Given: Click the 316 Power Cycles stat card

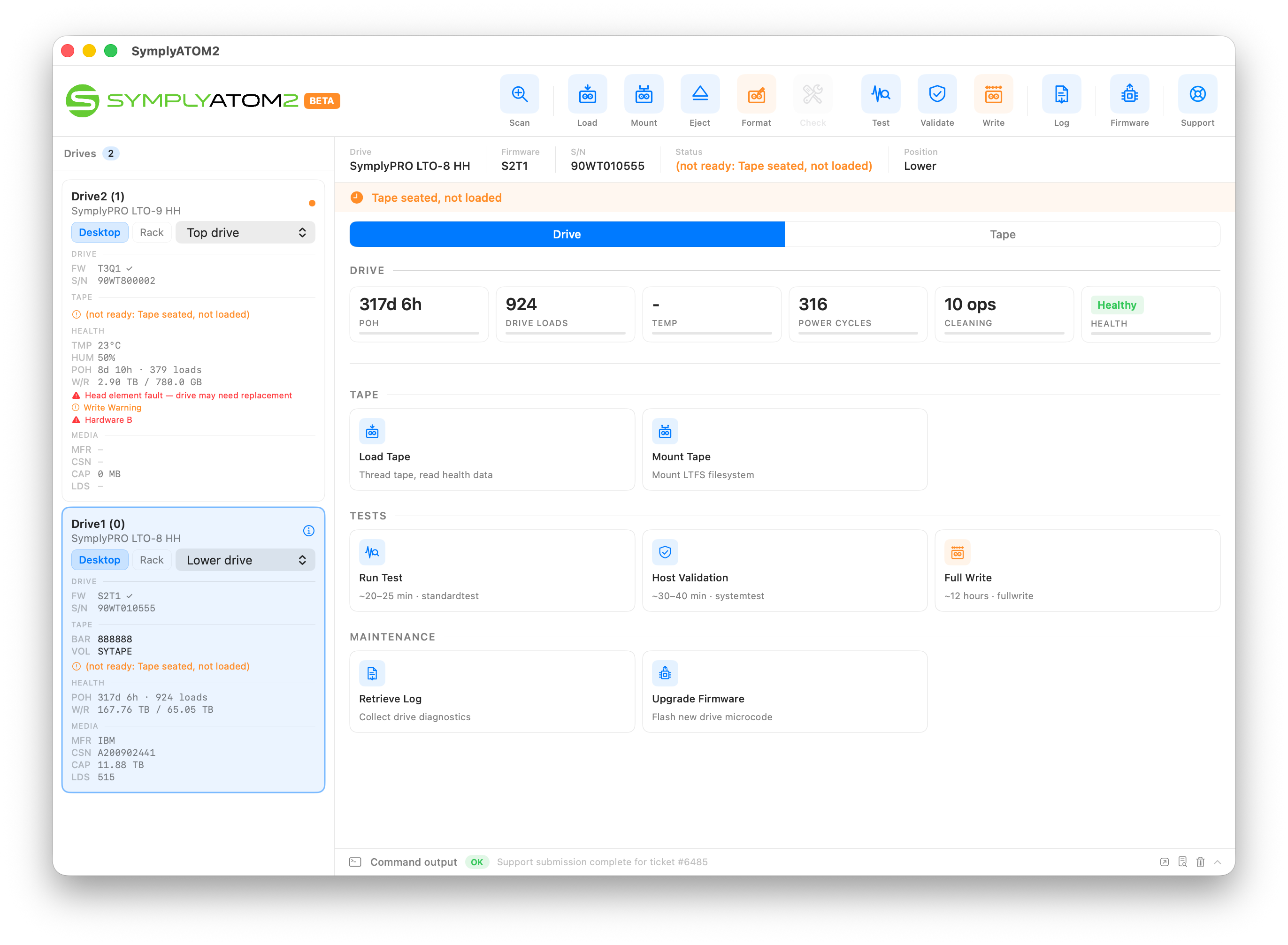Looking at the screenshot, I should (859, 315).
